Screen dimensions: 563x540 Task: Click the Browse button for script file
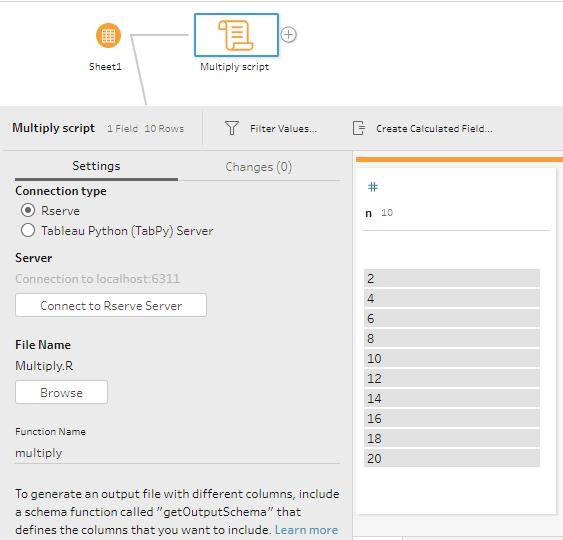pyautogui.click(x=61, y=392)
